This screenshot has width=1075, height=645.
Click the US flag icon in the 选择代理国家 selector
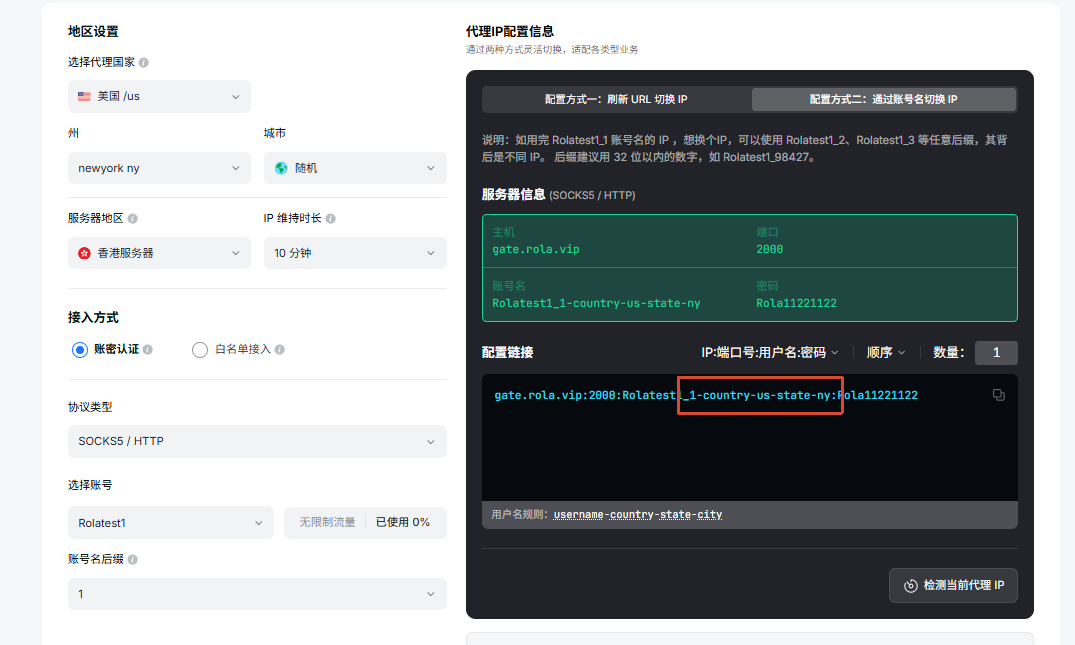[x=84, y=97]
